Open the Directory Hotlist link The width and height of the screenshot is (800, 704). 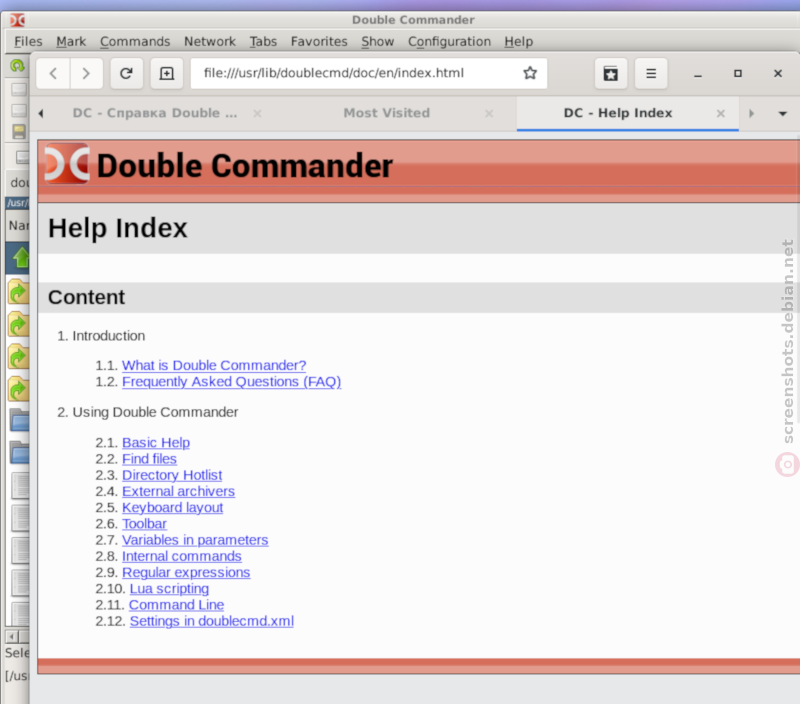pyautogui.click(x=172, y=475)
